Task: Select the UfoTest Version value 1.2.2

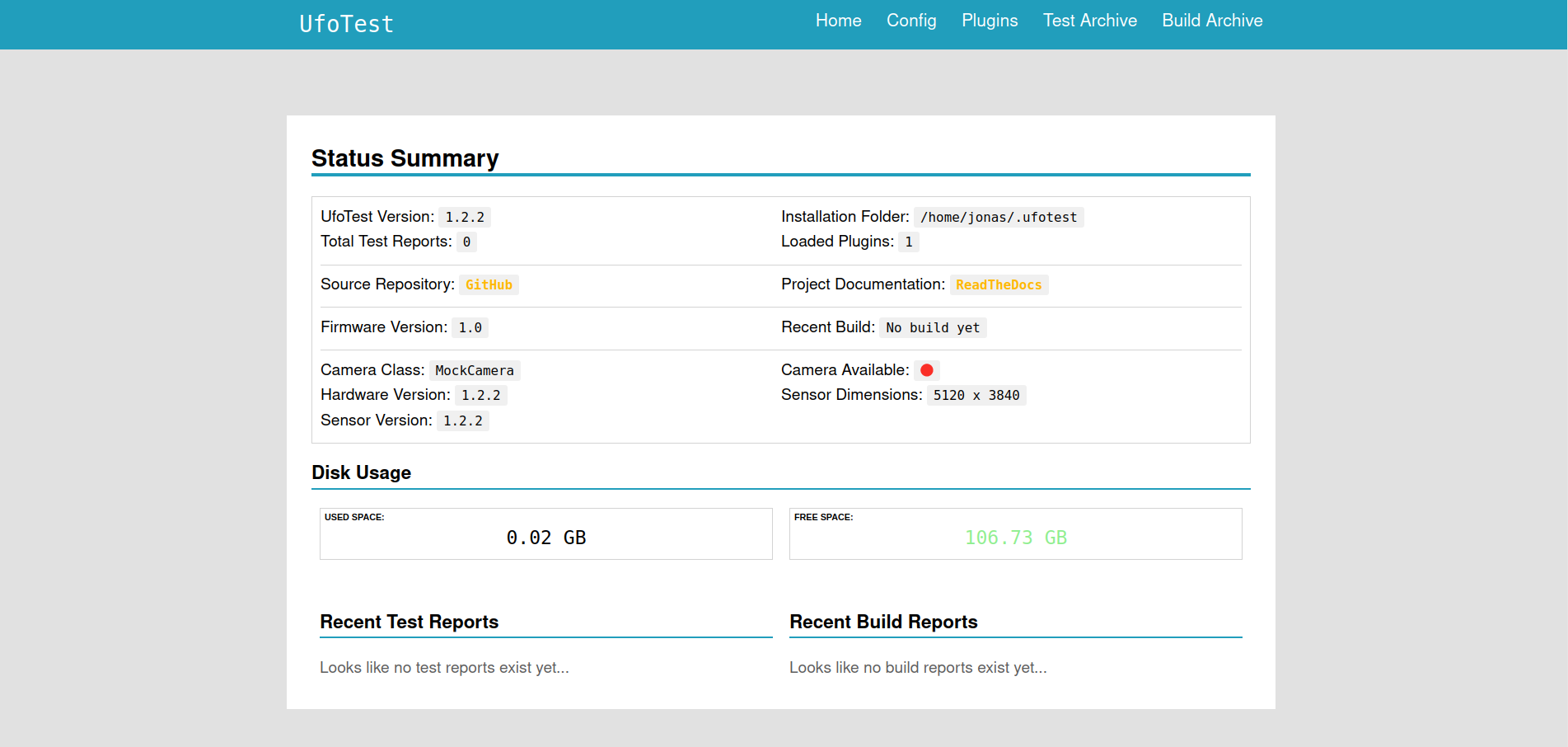Action: [465, 217]
